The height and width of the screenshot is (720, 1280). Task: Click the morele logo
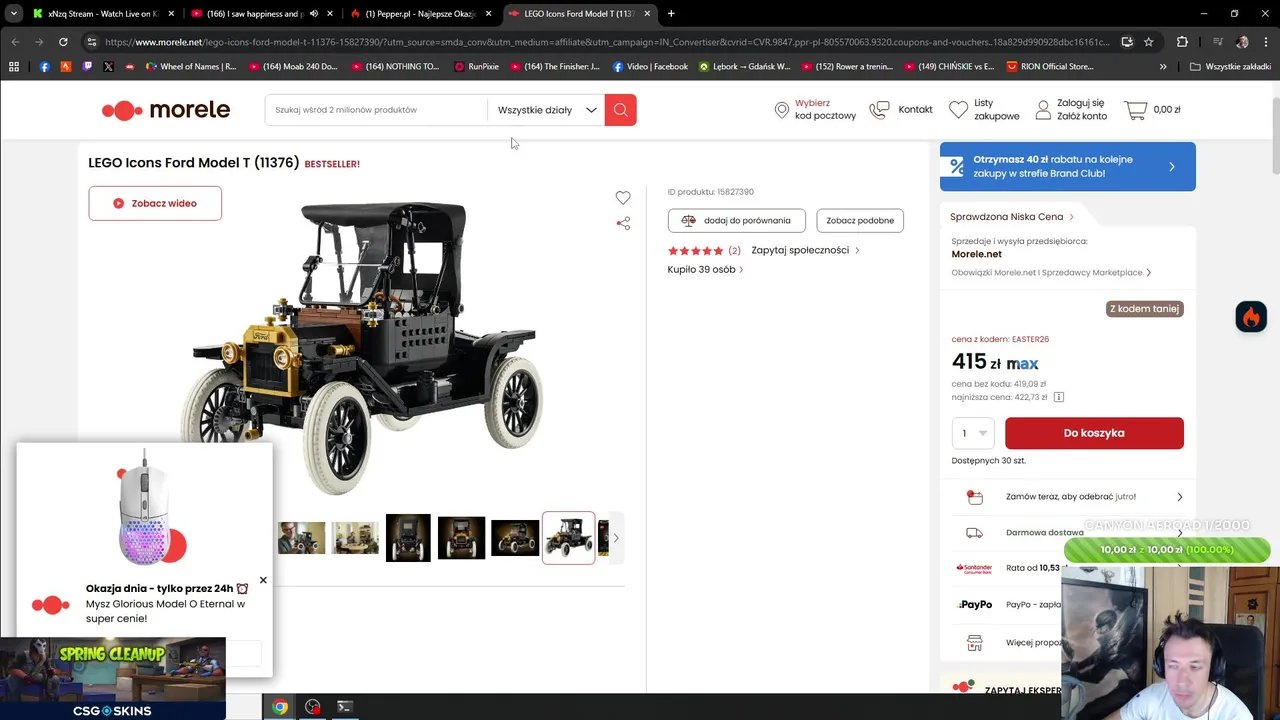tap(166, 110)
